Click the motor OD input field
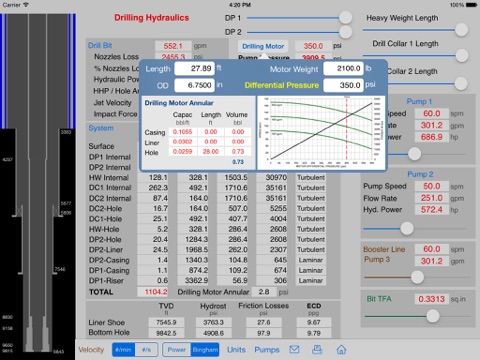Viewport: 480px width, 360px height. coord(195,85)
